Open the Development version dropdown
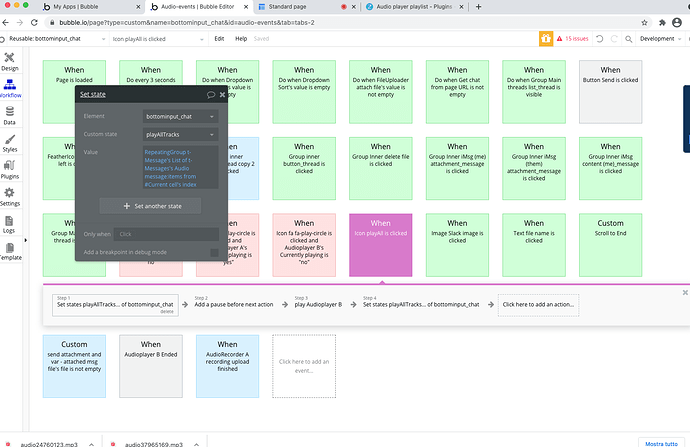The height and width of the screenshot is (447, 690). [x=660, y=39]
